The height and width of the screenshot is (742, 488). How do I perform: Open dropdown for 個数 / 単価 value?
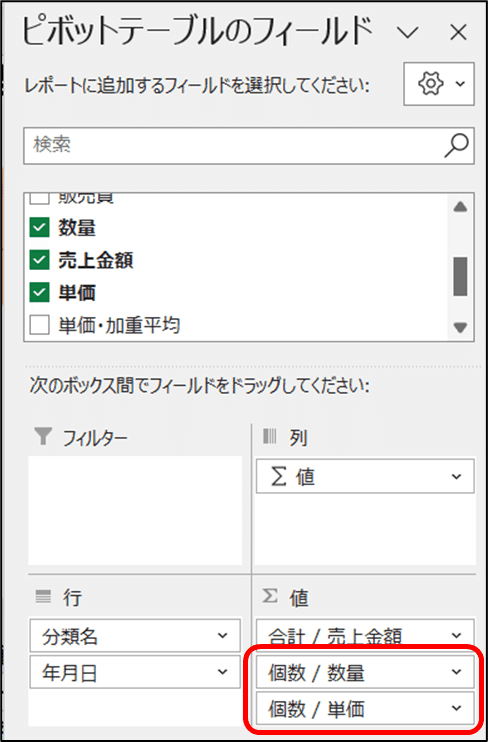click(456, 708)
